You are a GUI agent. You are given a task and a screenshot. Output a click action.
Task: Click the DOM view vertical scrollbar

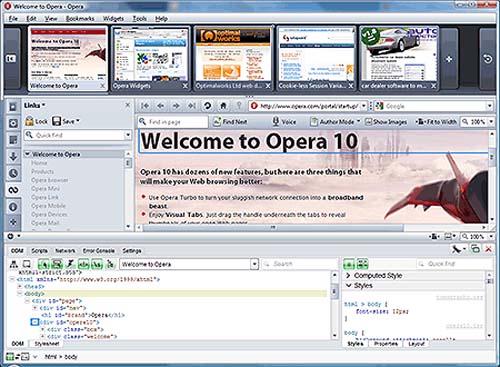click(x=334, y=292)
